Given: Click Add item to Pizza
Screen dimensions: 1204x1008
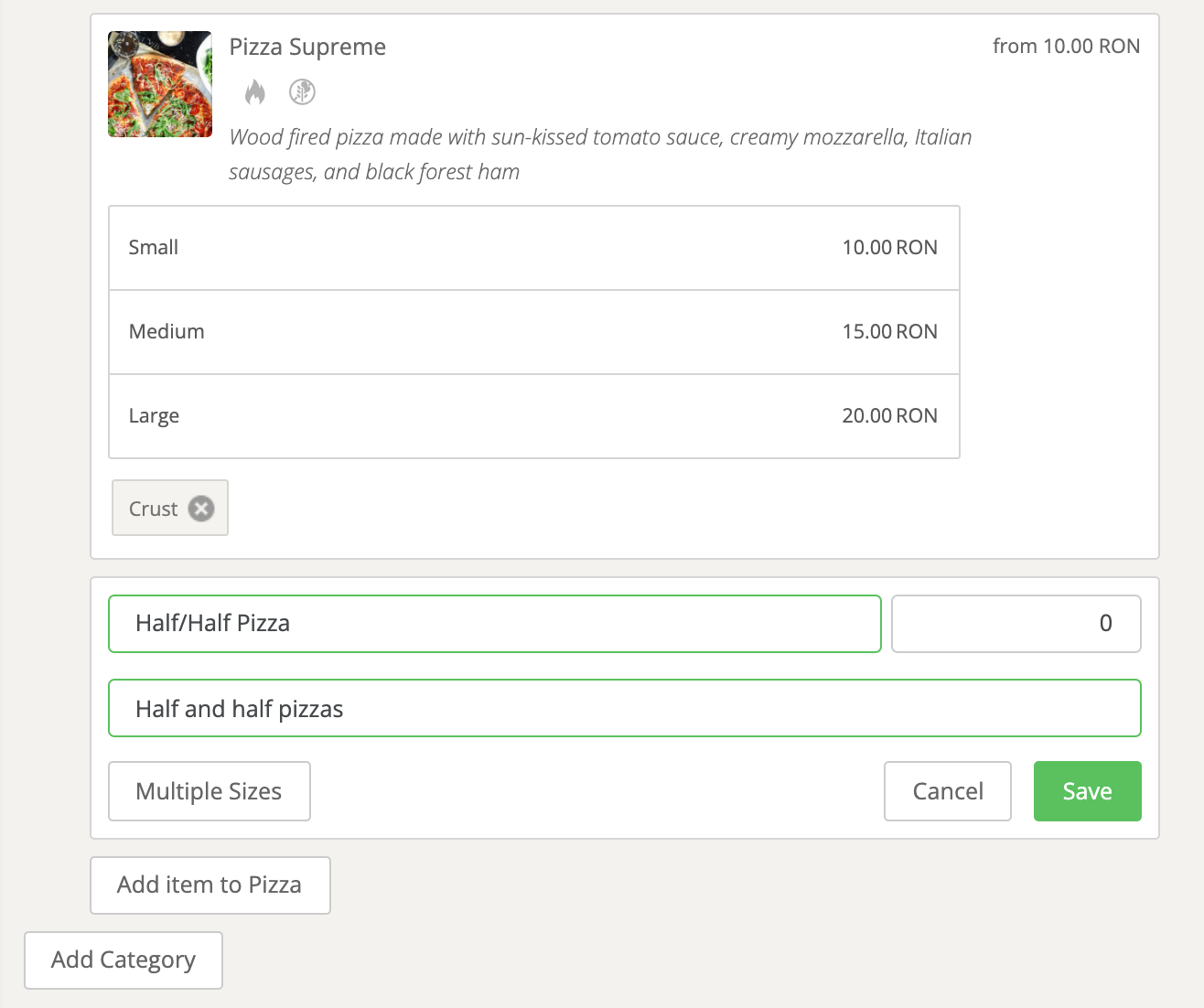Looking at the screenshot, I should (210, 885).
